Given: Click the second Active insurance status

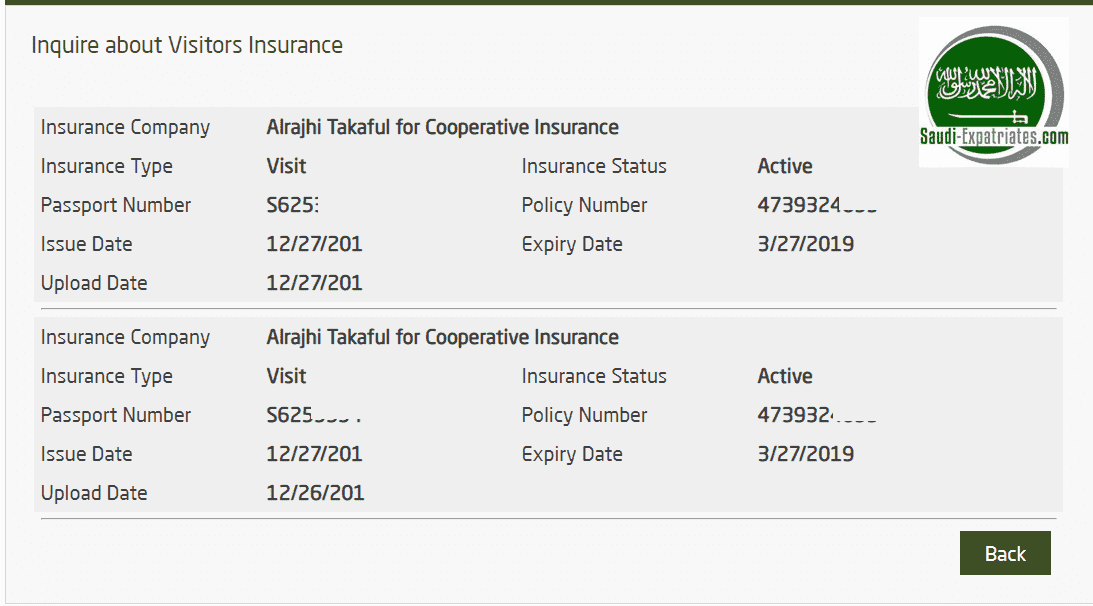Looking at the screenshot, I should point(784,376).
